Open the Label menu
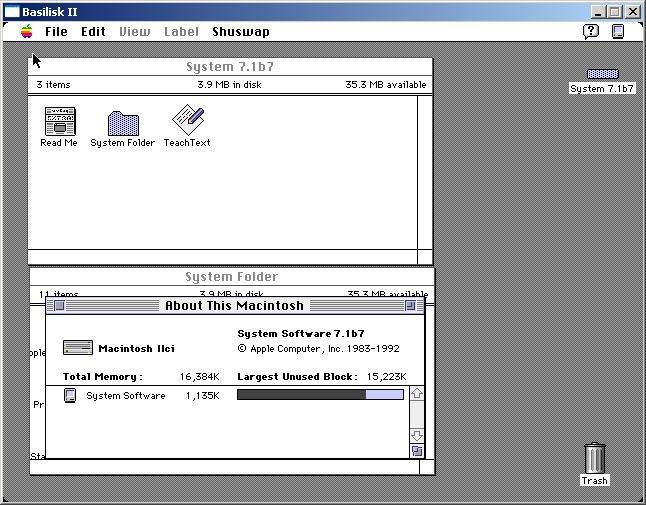This screenshot has width=646, height=505. (x=181, y=32)
